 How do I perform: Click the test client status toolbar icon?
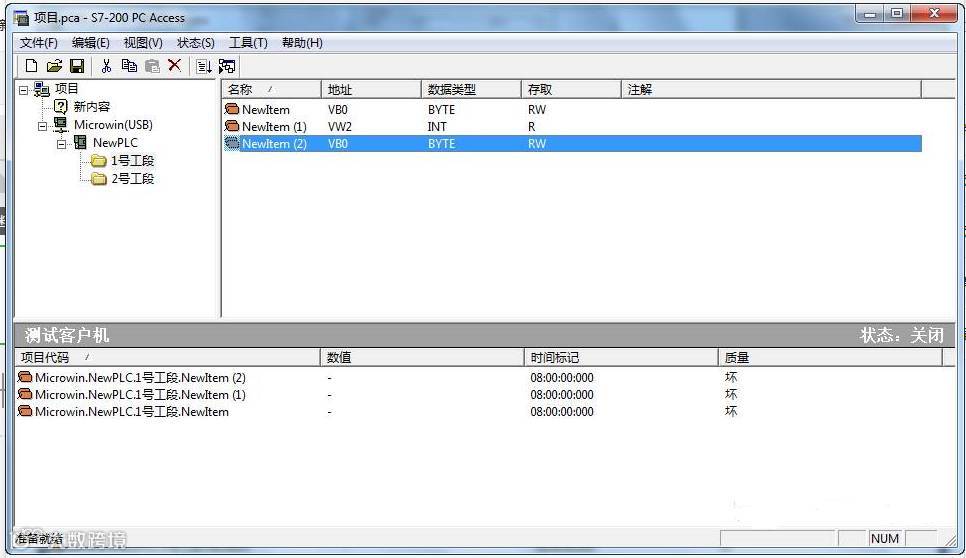pyautogui.click(x=227, y=67)
